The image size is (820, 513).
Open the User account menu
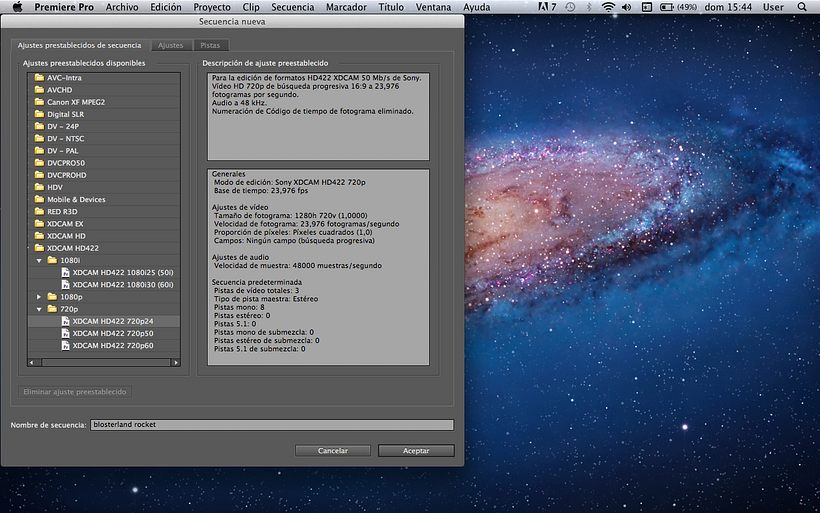tap(773, 7)
